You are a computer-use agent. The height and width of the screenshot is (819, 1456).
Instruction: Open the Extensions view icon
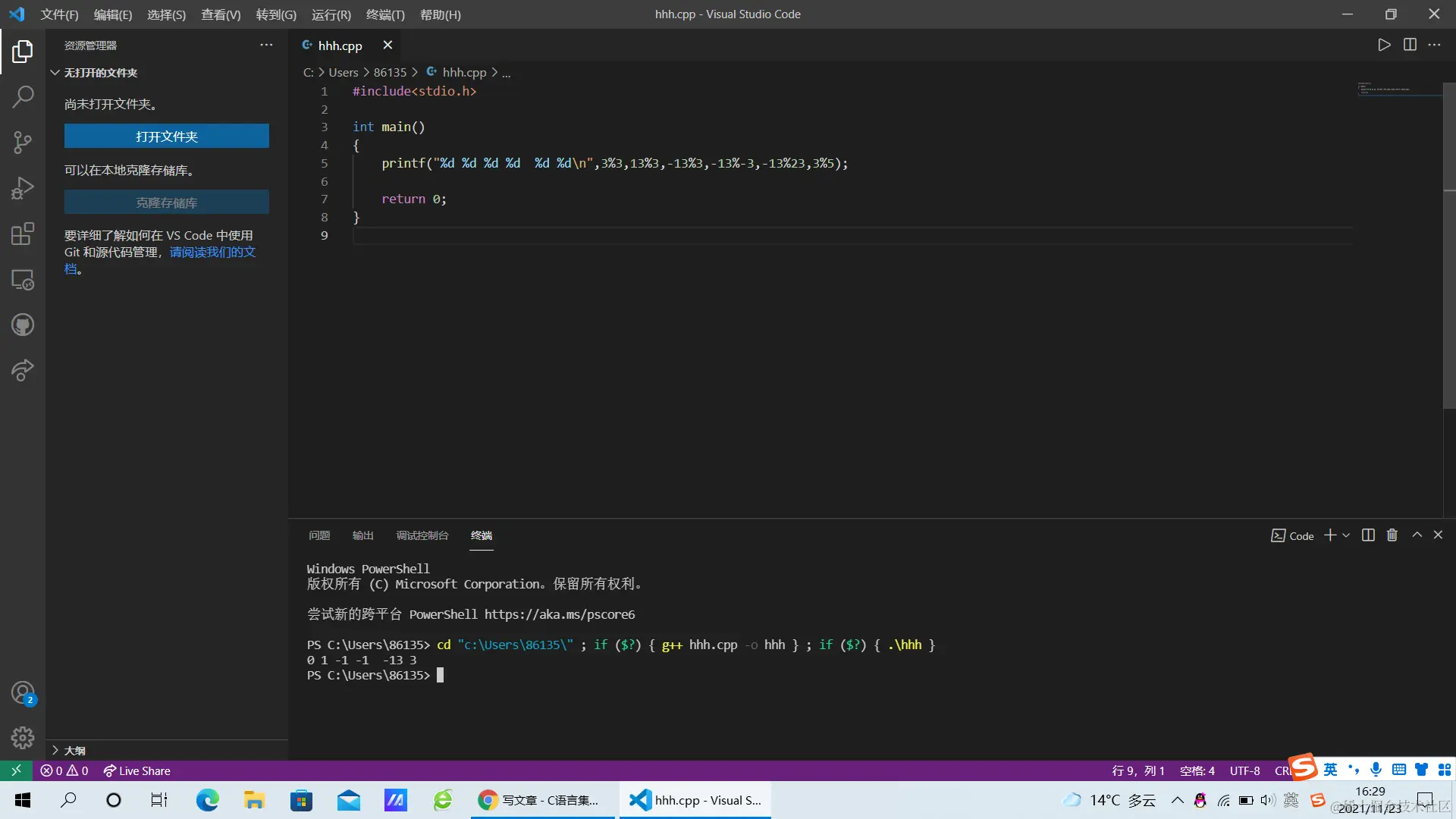point(23,234)
